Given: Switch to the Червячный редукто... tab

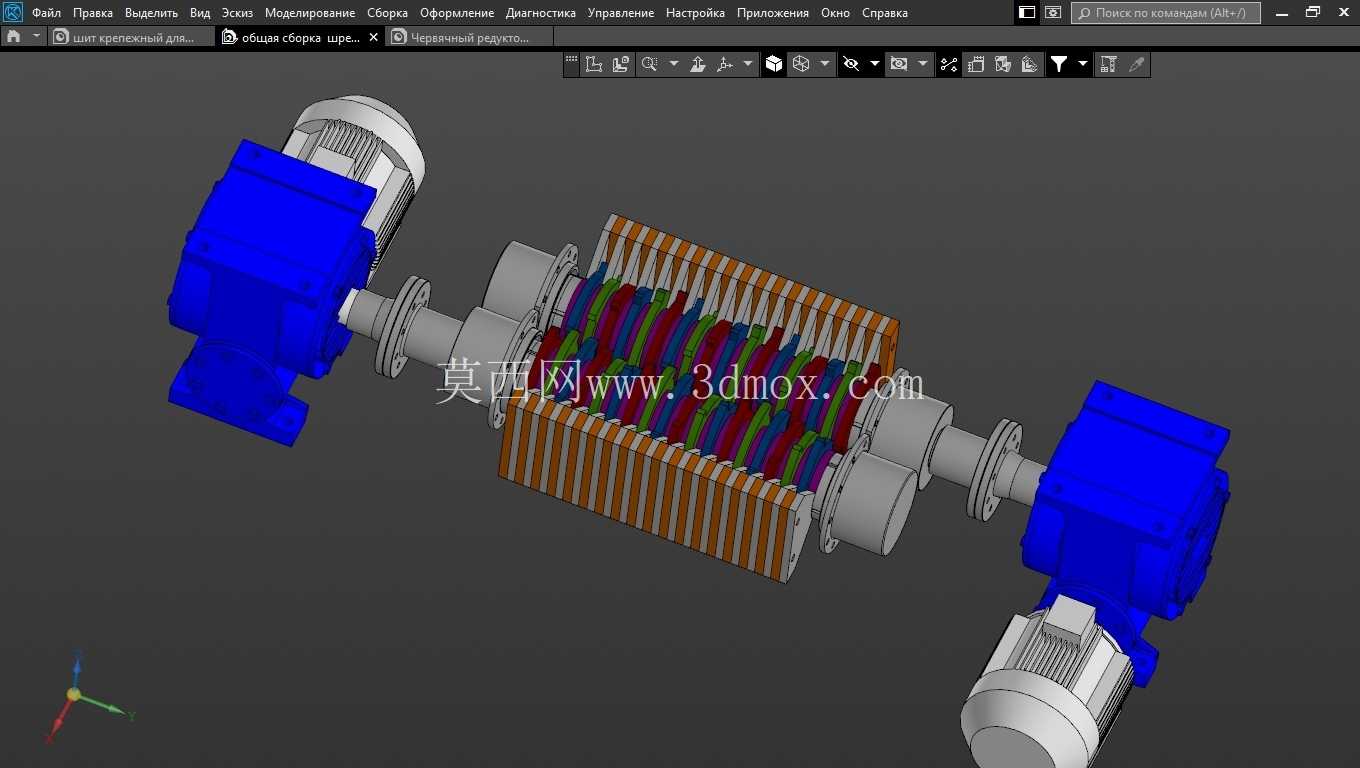Looking at the screenshot, I should (x=470, y=37).
